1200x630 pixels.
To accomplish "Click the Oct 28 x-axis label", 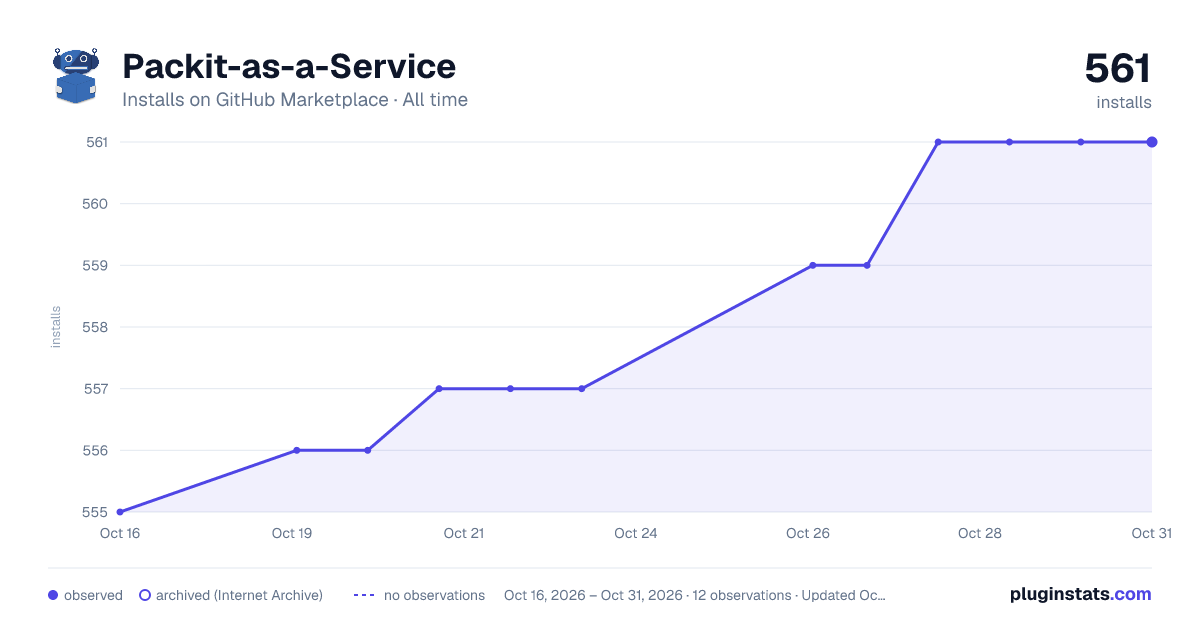I will 980,533.
